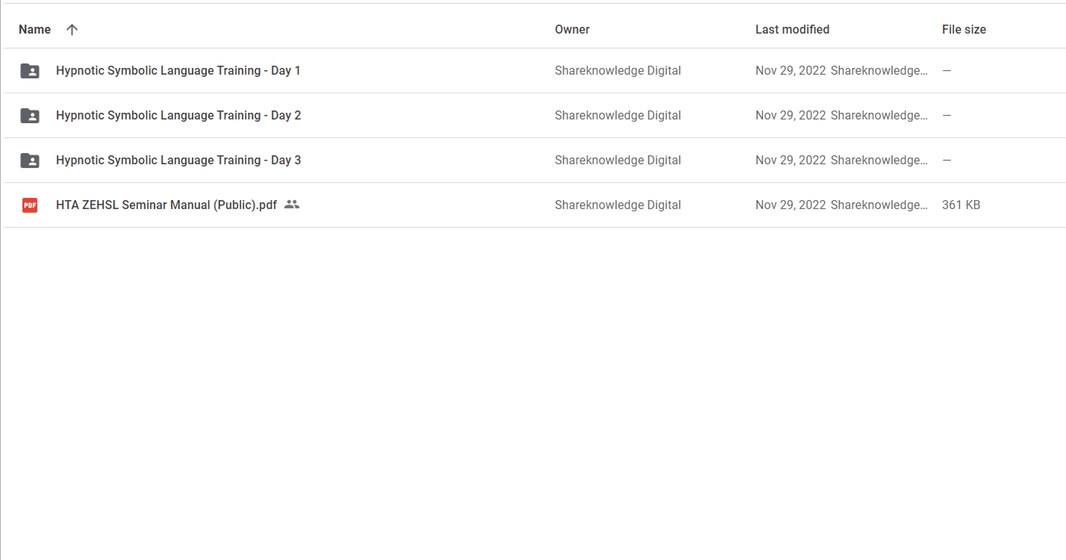Click the Day 3 shared folder icon
1066x560 pixels.
[30, 160]
